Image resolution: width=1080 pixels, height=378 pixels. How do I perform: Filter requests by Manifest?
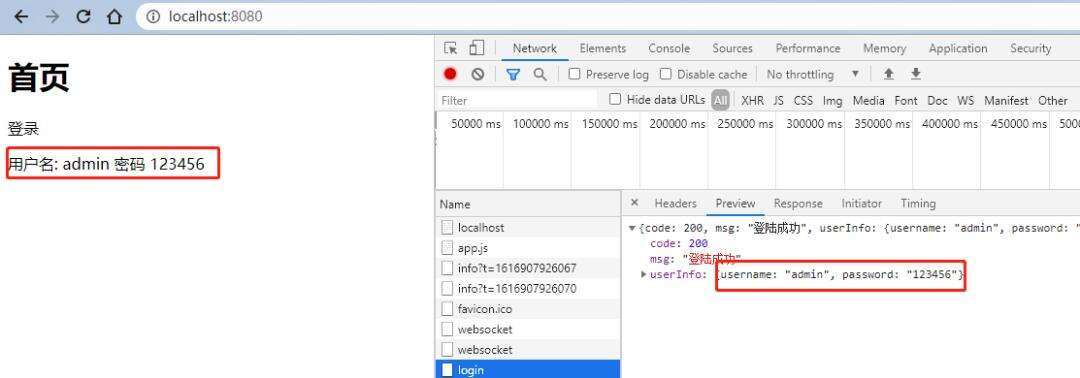[x=1006, y=101]
